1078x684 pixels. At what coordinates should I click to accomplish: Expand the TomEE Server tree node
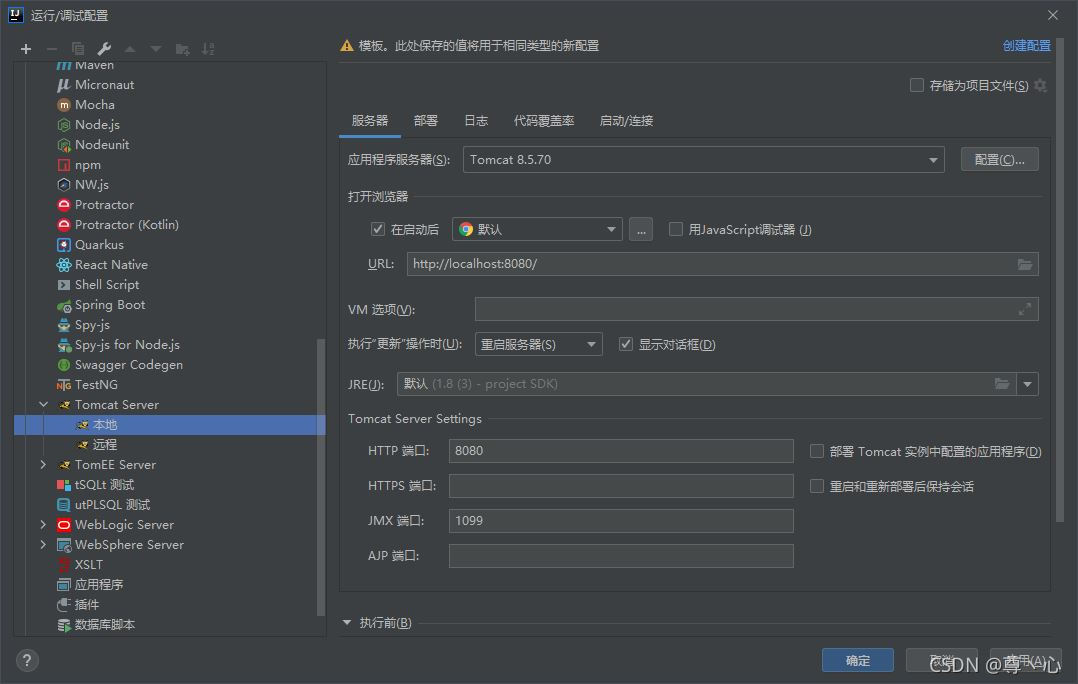click(x=43, y=465)
